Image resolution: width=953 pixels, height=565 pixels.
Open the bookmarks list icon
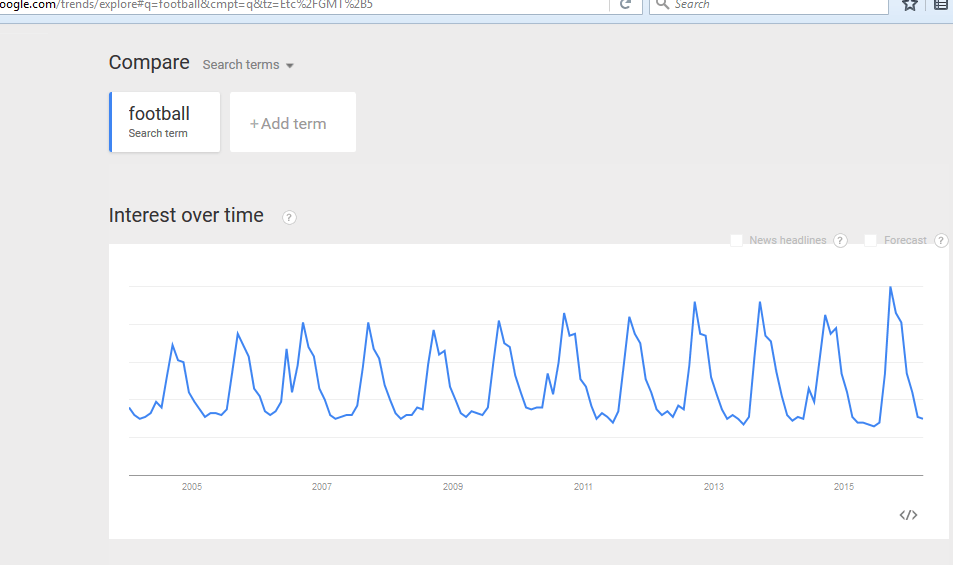(x=941, y=5)
